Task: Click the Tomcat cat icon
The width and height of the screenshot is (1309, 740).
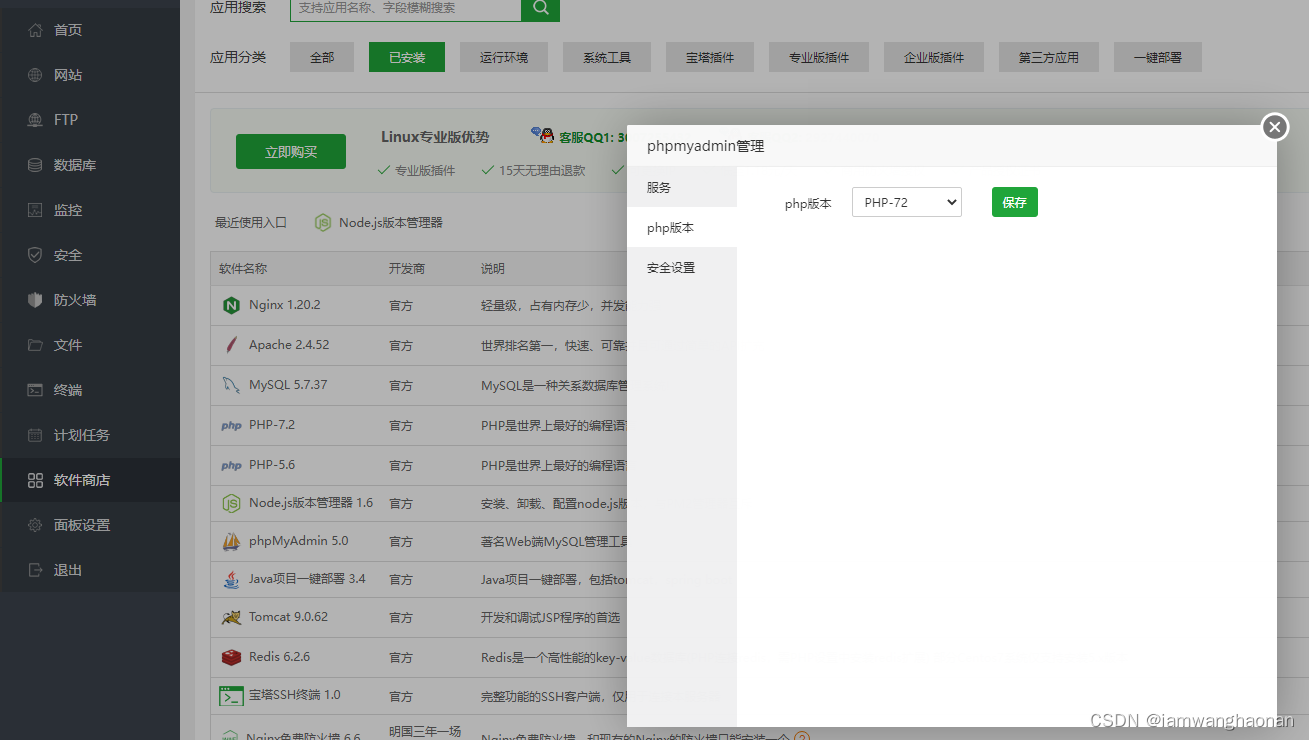Action: (x=231, y=617)
